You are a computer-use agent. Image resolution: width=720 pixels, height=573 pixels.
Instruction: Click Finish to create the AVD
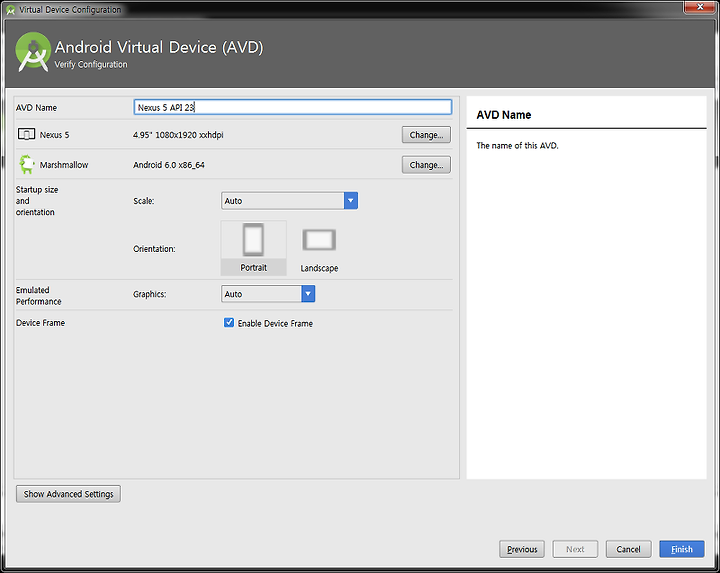pos(682,549)
